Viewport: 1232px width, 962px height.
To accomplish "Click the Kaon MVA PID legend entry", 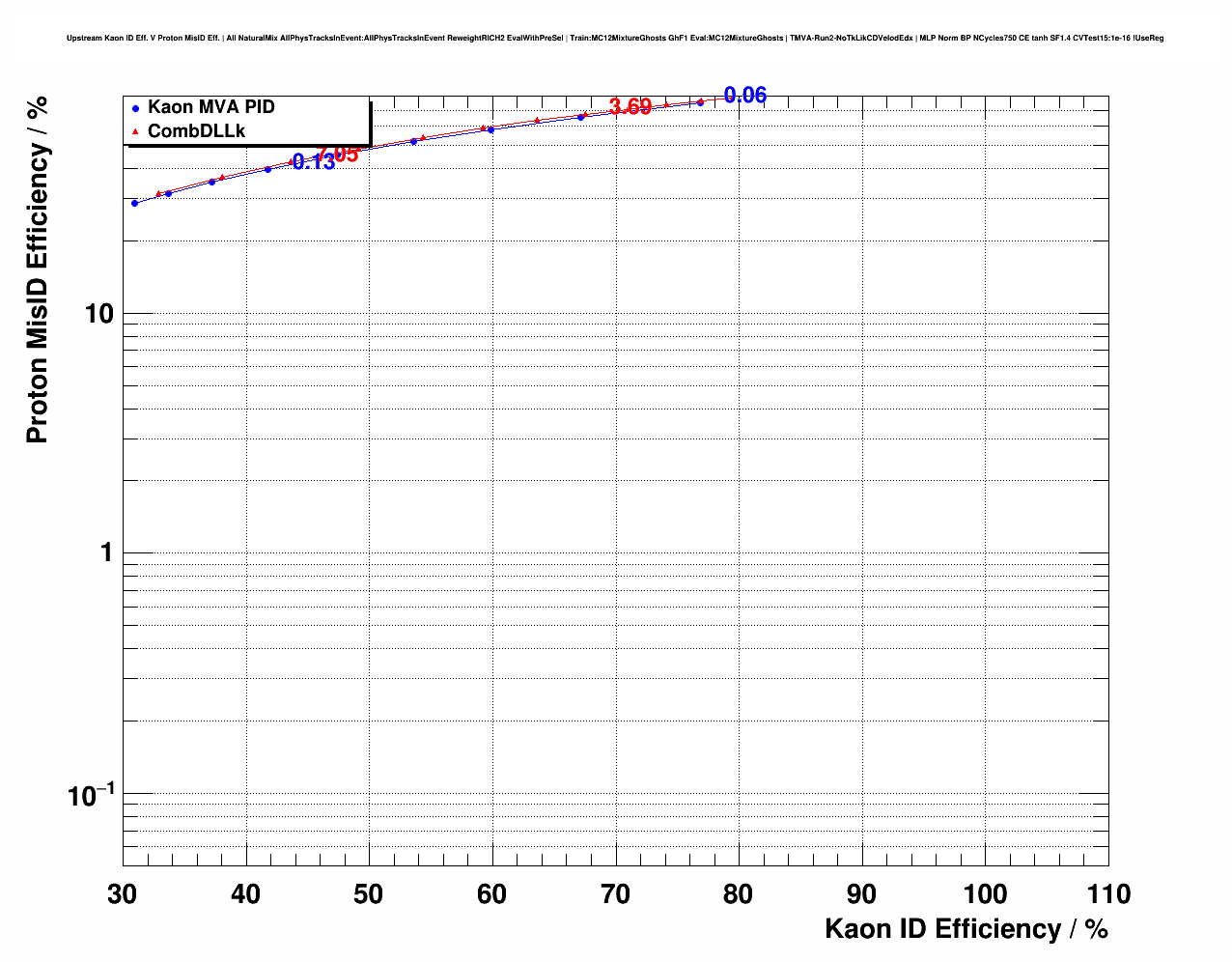I will (211, 107).
